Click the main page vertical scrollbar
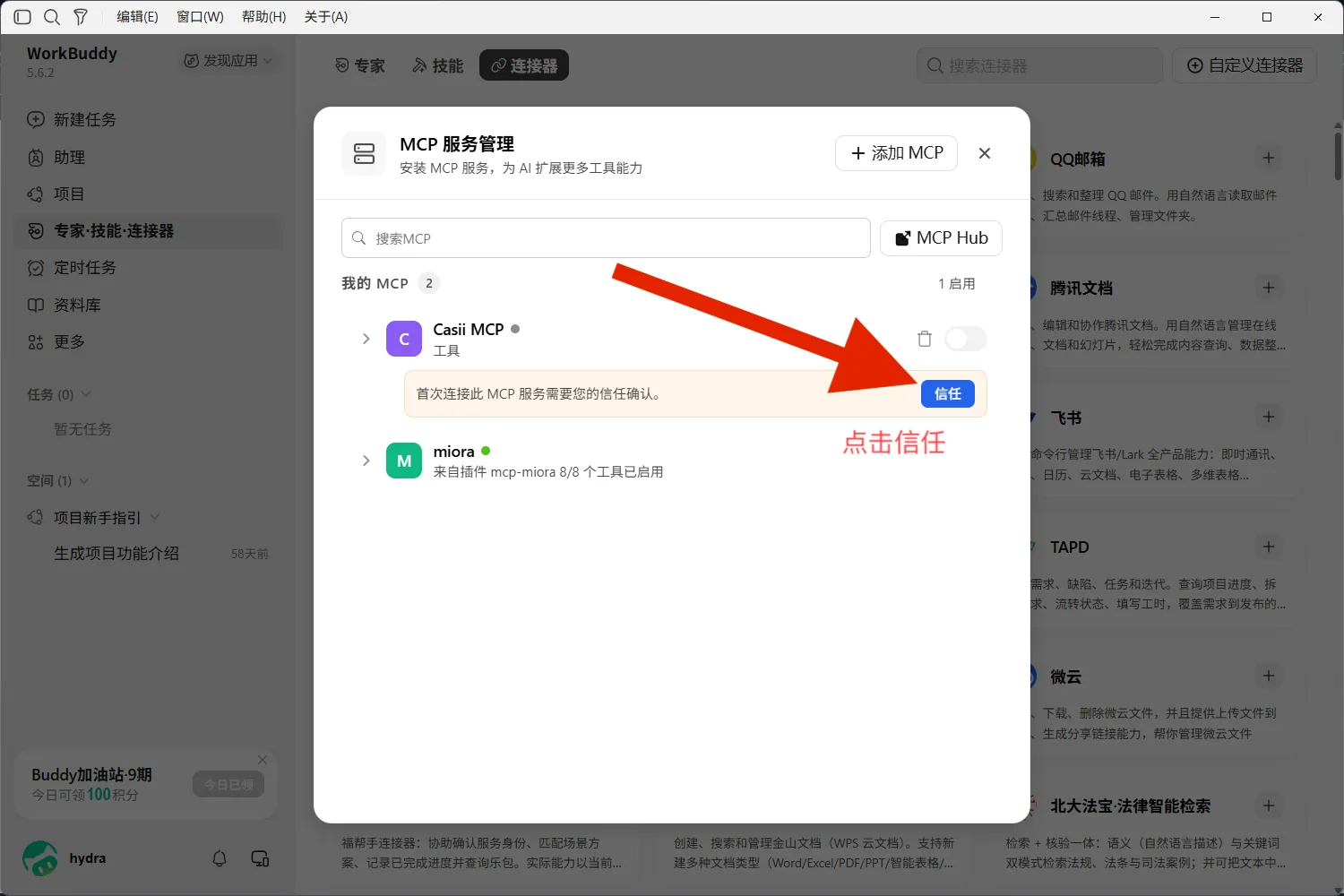1344x896 pixels. [x=1338, y=156]
